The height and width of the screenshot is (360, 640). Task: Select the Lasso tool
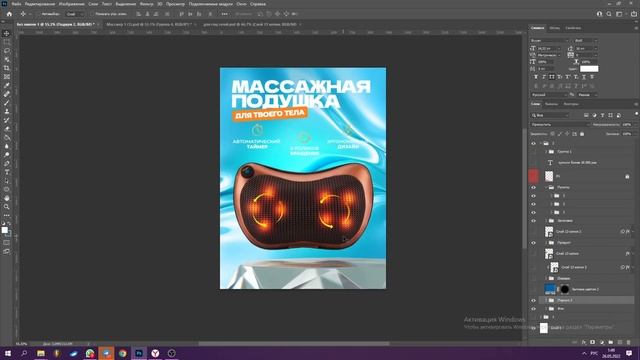coord(7,51)
